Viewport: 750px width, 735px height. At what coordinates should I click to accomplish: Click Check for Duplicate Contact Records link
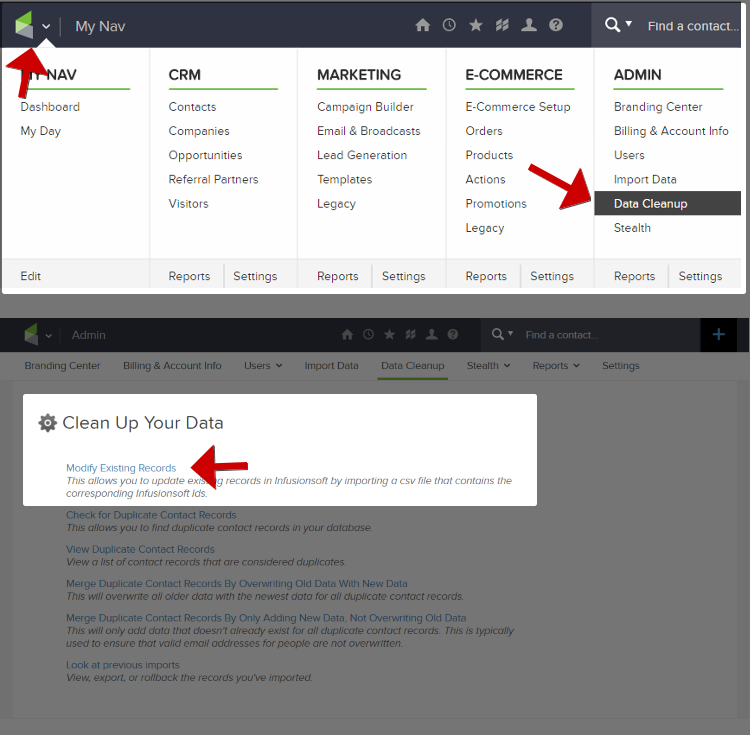pos(151,515)
